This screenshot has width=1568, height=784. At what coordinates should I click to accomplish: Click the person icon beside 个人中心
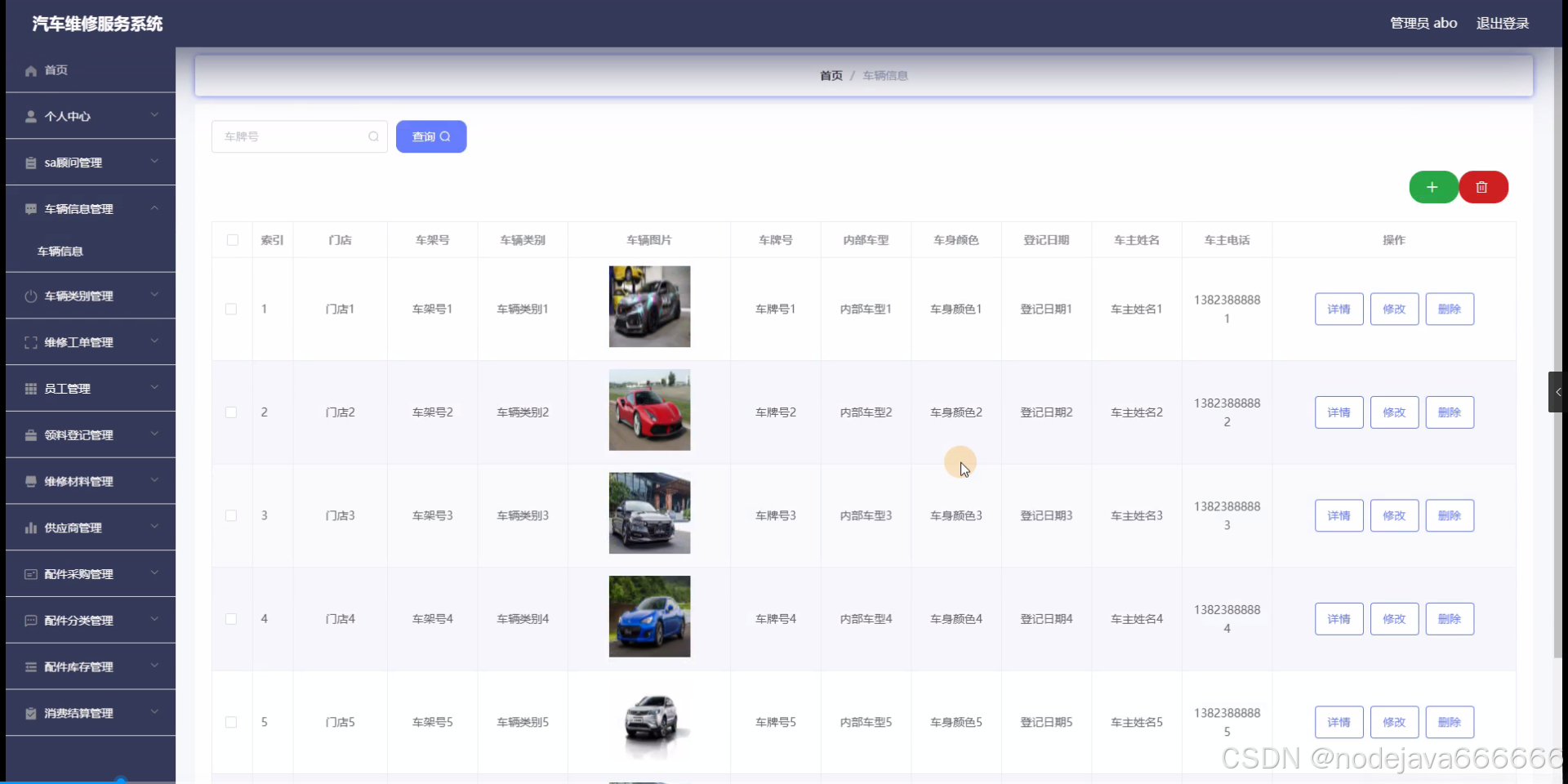point(31,117)
